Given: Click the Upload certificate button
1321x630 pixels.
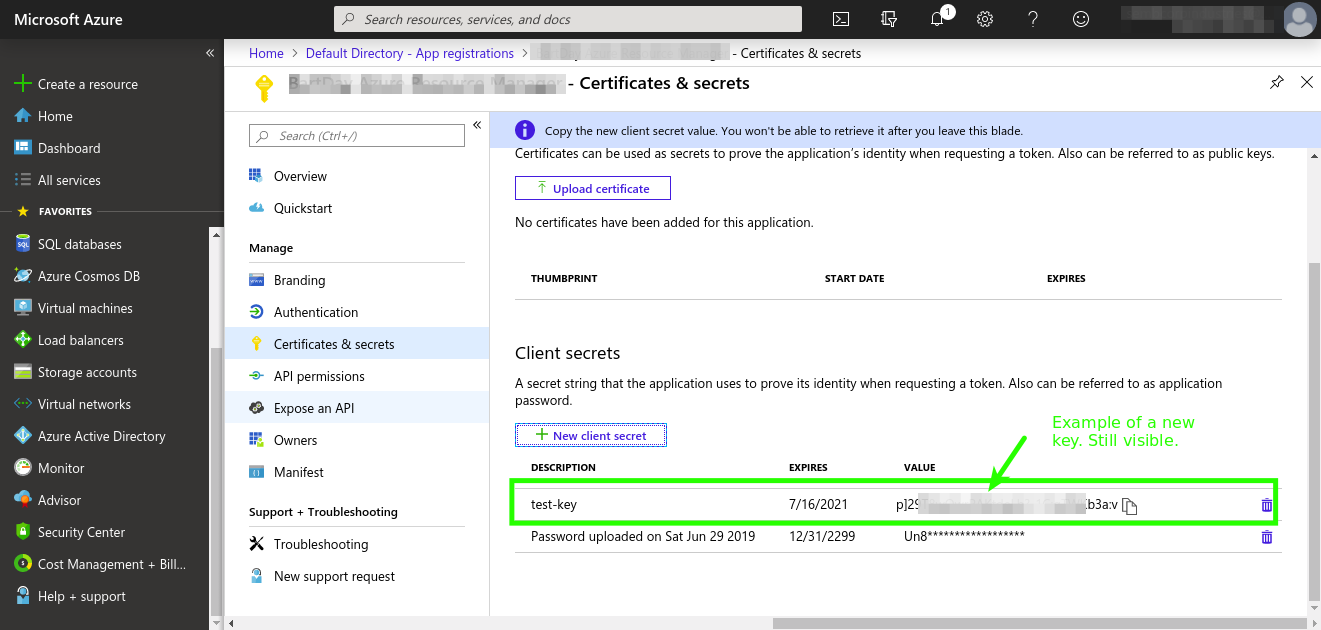Looking at the screenshot, I should click(x=593, y=188).
